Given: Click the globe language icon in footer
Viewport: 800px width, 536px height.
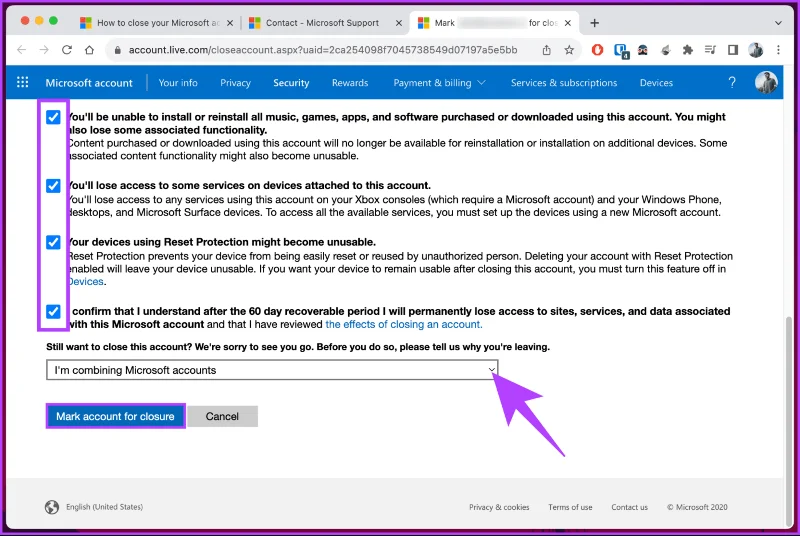Looking at the screenshot, I should (52, 507).
